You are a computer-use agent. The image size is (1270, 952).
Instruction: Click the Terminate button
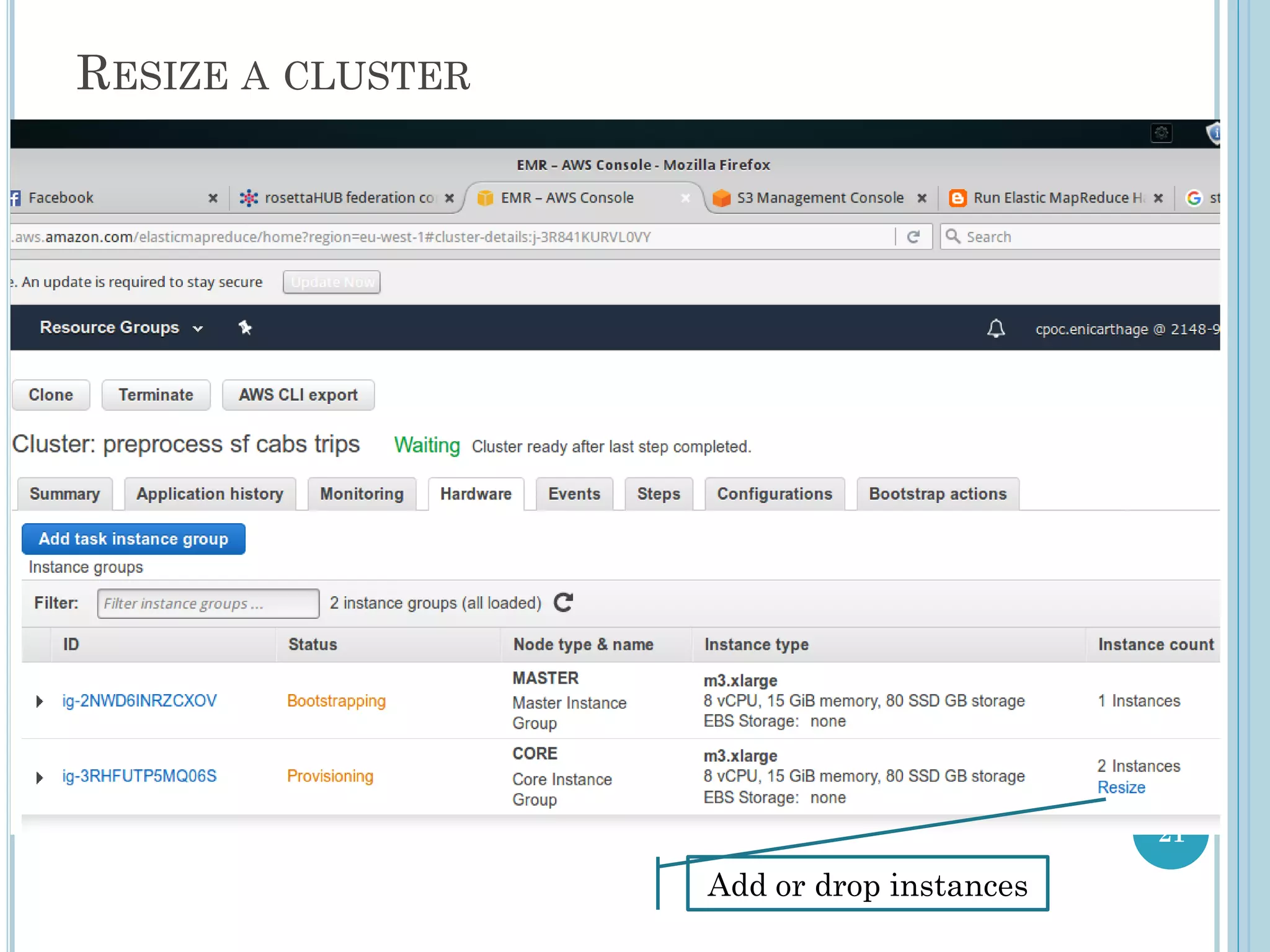[x=156, y=395]
